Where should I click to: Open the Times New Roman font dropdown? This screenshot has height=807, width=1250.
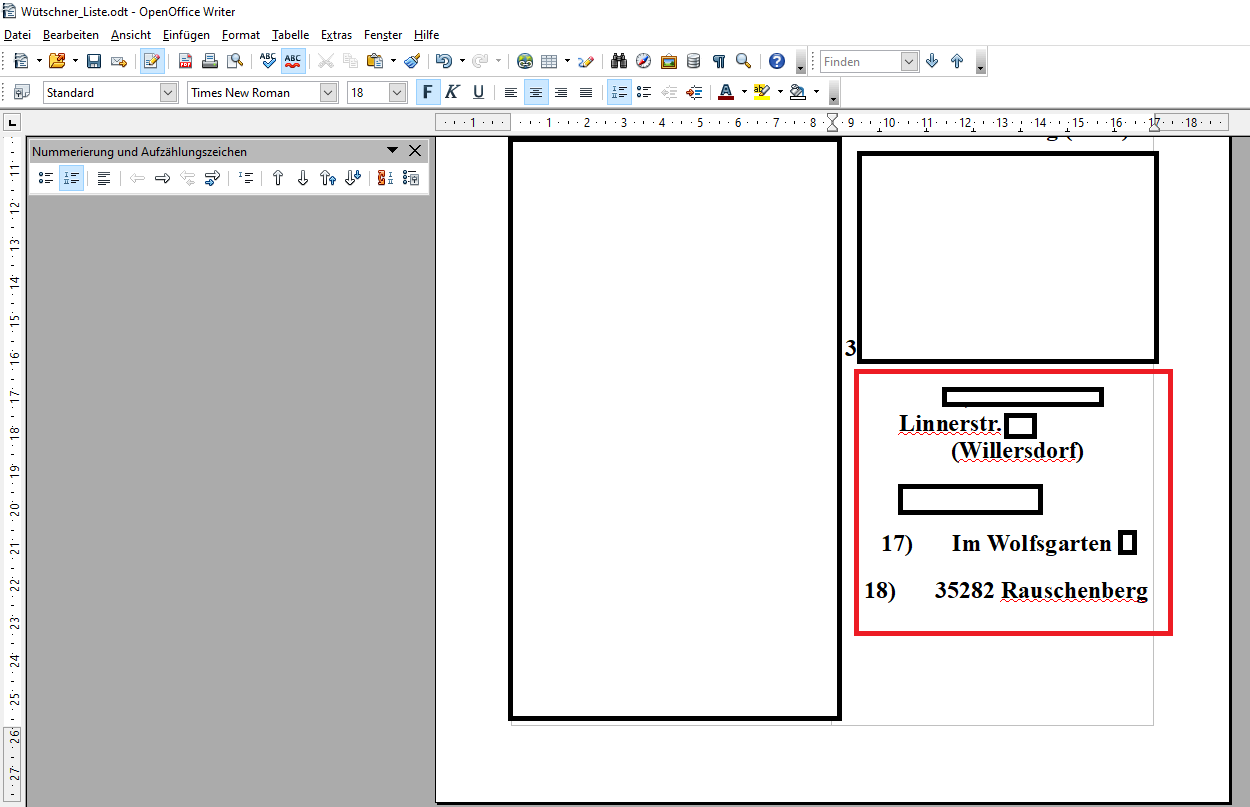point(329,92)
